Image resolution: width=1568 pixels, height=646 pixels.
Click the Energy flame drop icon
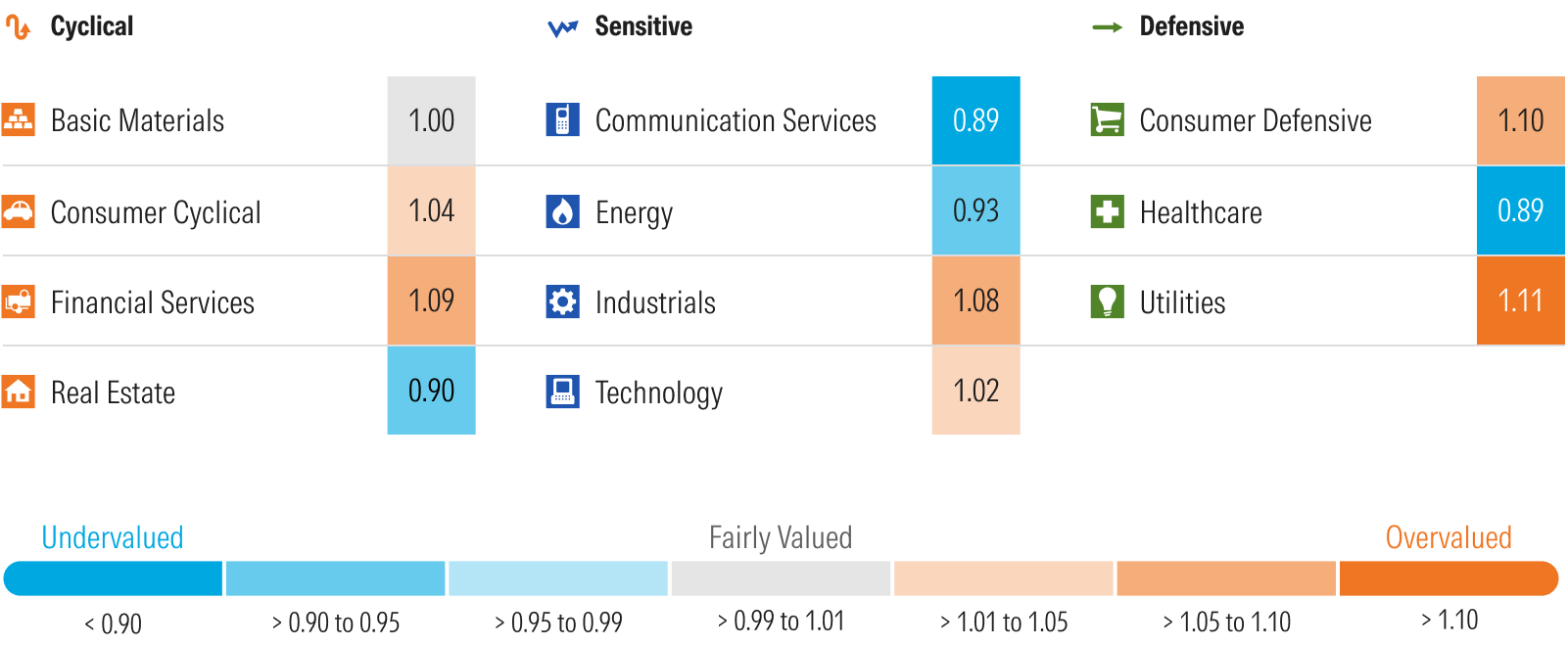point(562,210)
